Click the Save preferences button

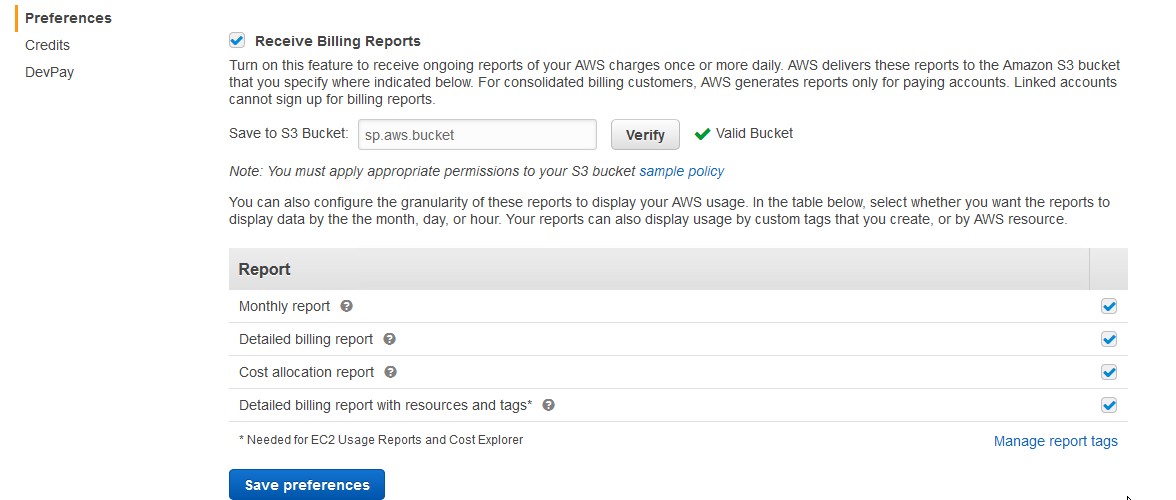(x=307, y=485)
